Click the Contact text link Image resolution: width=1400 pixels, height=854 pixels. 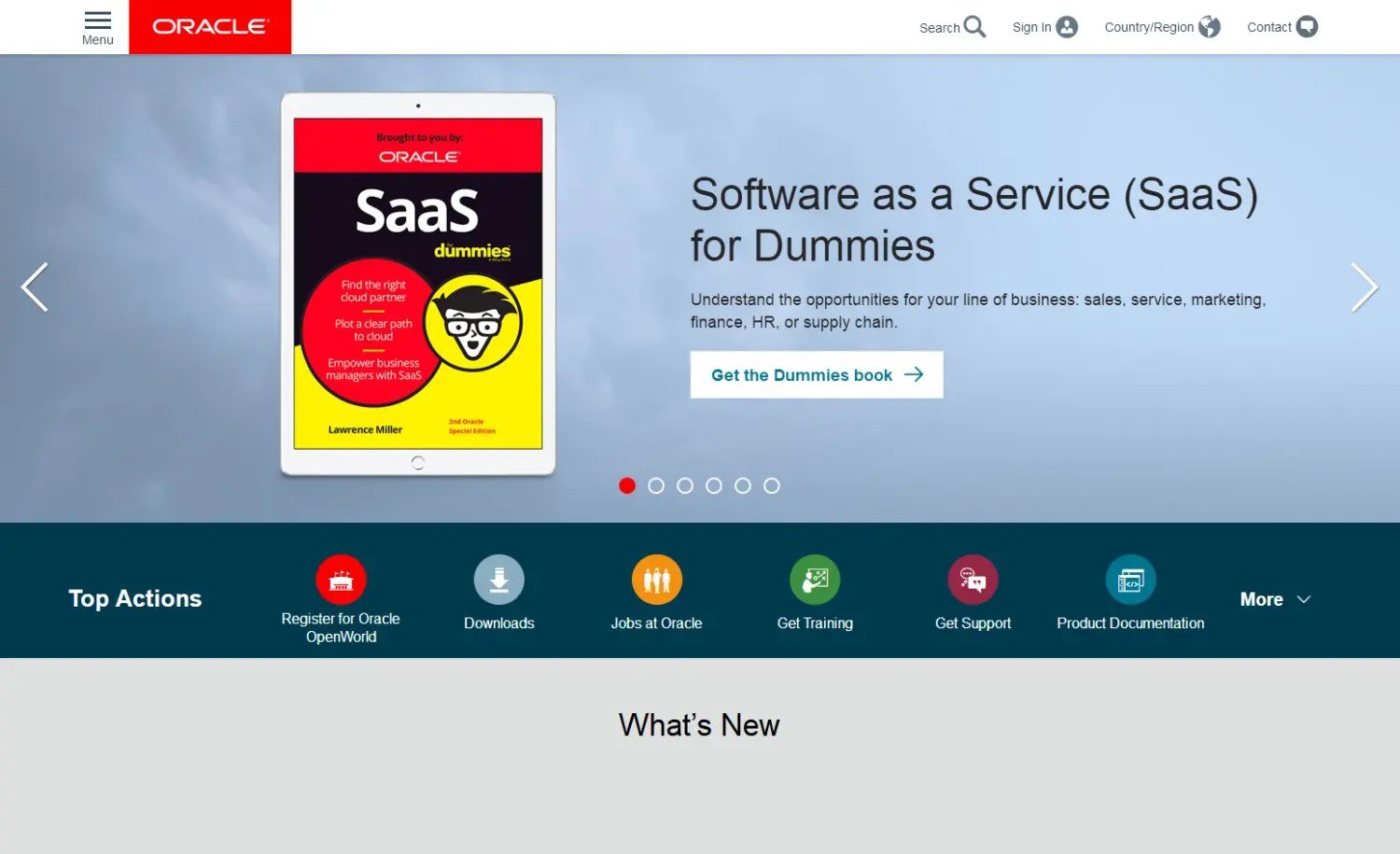click(x=1269, y=27)
